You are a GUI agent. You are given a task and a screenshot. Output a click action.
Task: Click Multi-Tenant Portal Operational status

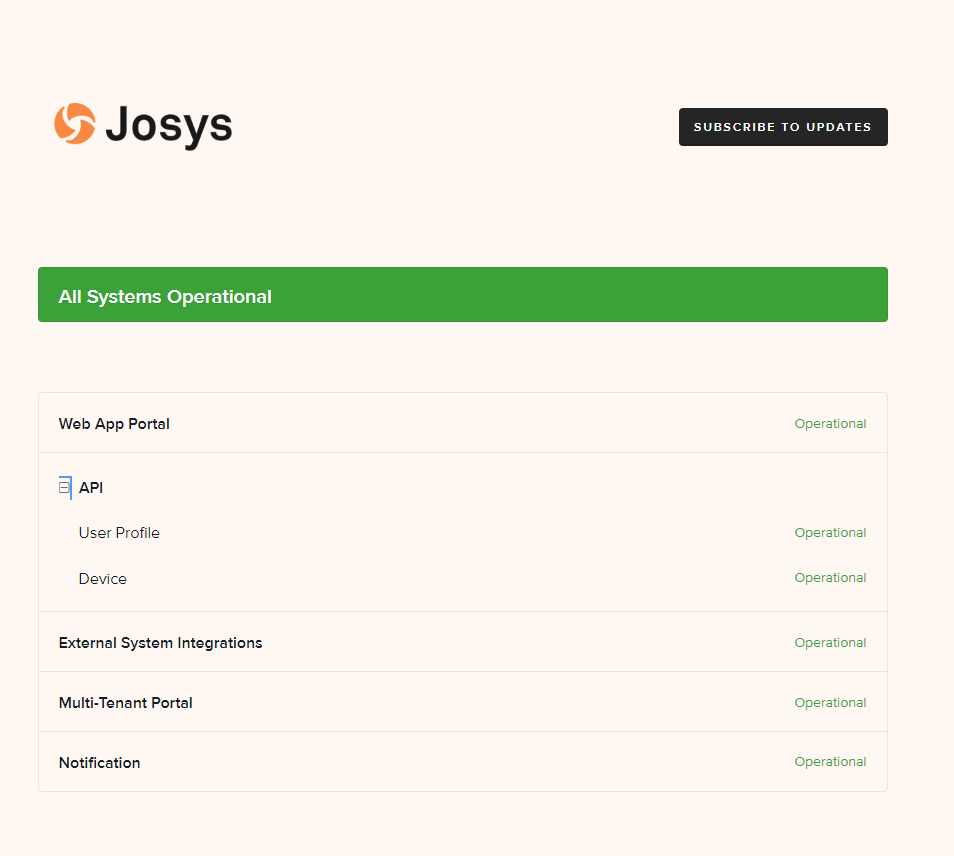830,703
